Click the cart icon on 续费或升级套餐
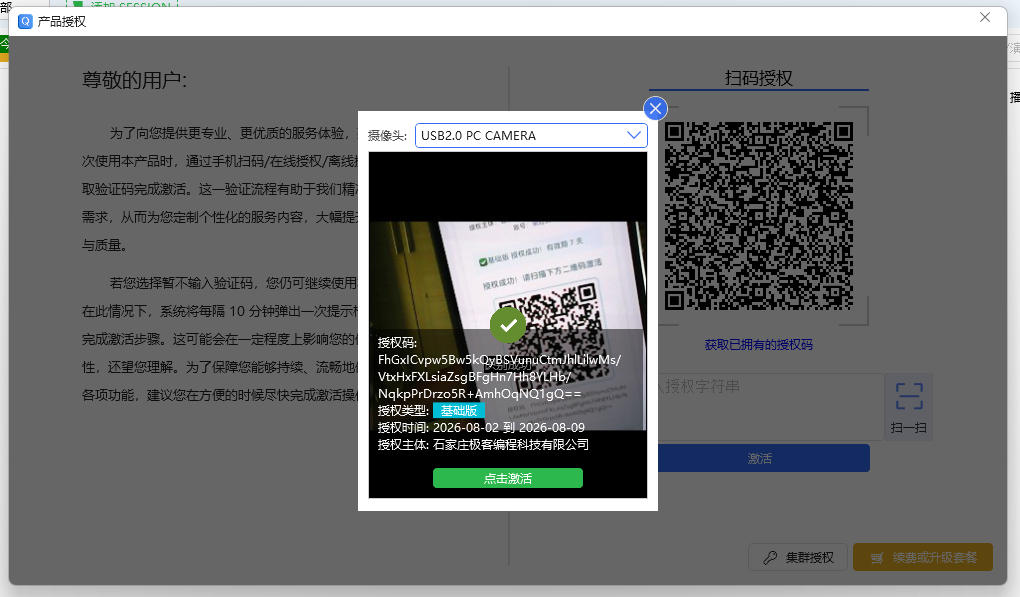 click(877, 558)
